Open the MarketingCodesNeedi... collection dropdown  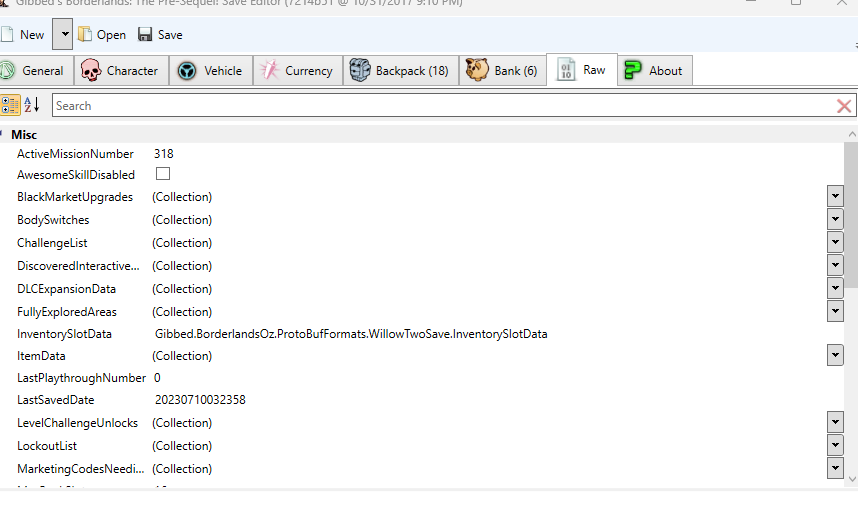point(835,468)
